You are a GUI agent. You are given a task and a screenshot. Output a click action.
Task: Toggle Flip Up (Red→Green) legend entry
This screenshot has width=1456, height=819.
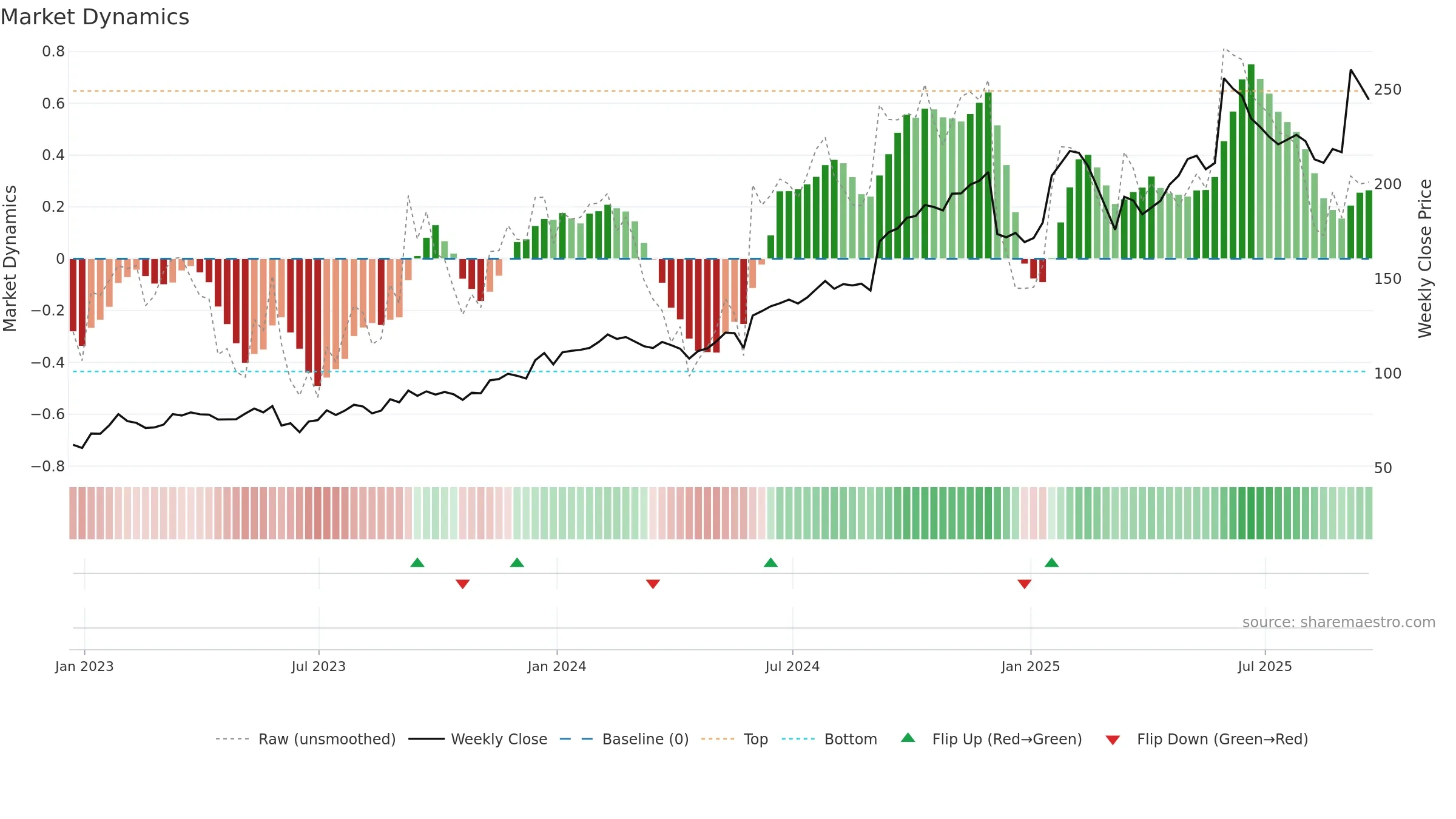pos(991,739)
